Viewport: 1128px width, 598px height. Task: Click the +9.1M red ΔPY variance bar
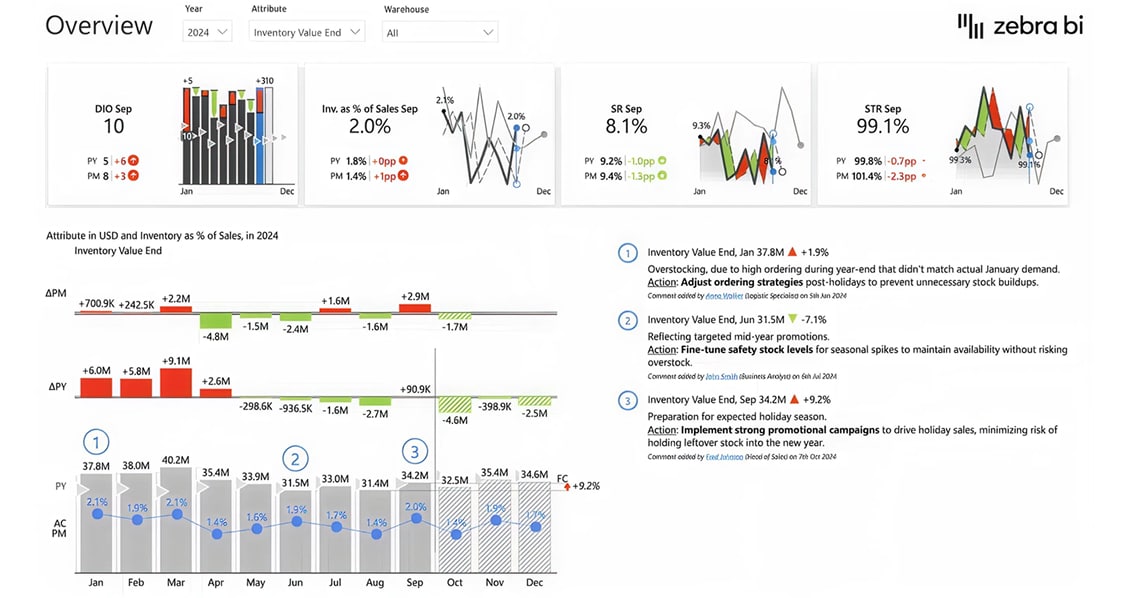176,384
